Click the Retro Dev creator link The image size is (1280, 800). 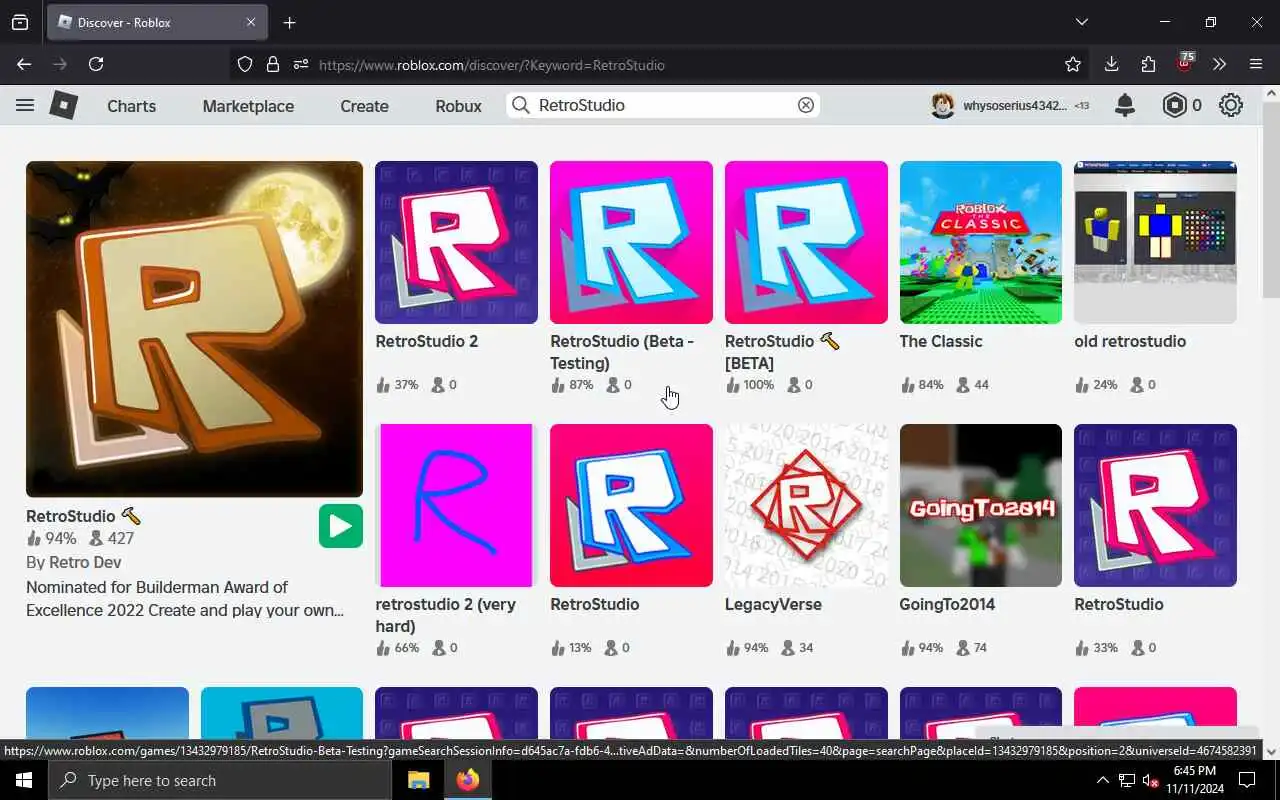click(x=85, y=562)
